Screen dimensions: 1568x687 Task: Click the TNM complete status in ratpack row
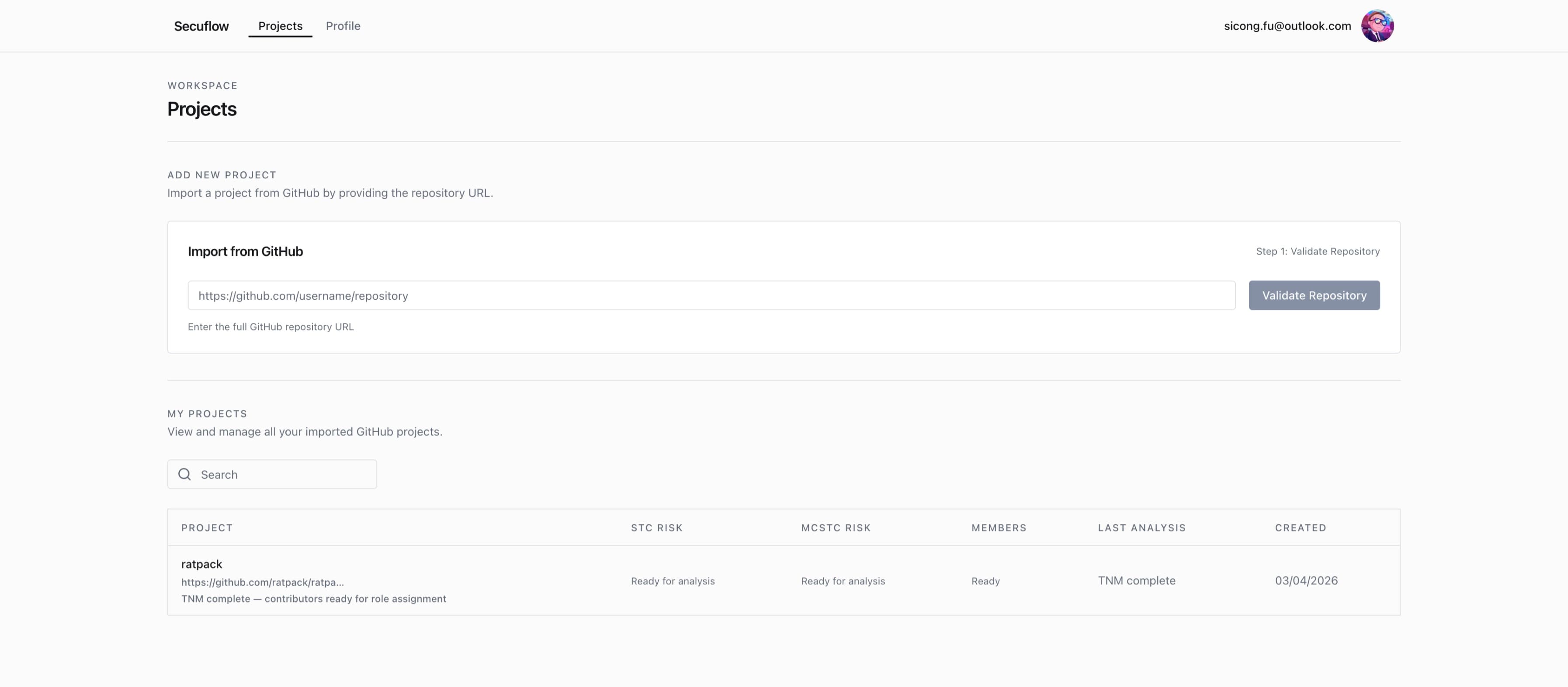pyautogui.click(x=1136, y=580)
